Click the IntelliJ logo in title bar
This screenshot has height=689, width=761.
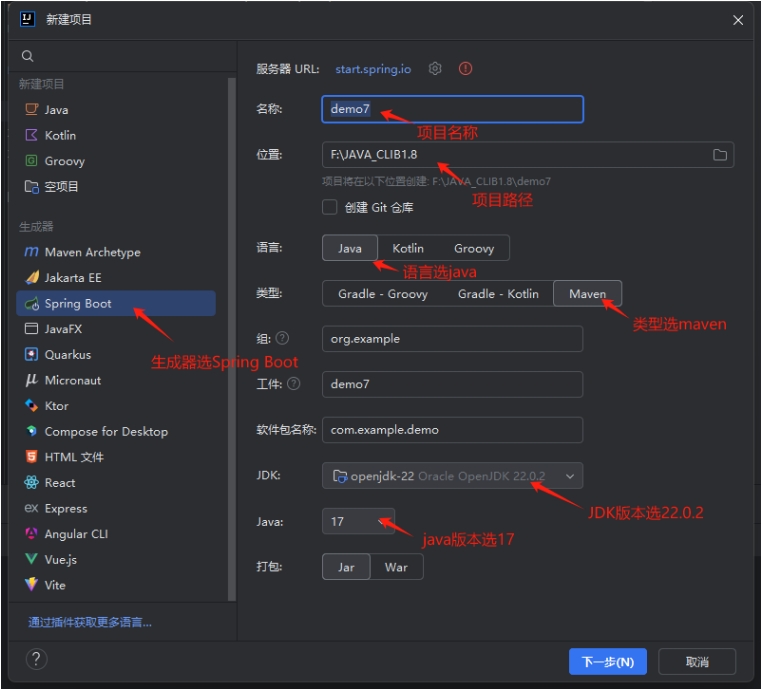tap(27, 19)
